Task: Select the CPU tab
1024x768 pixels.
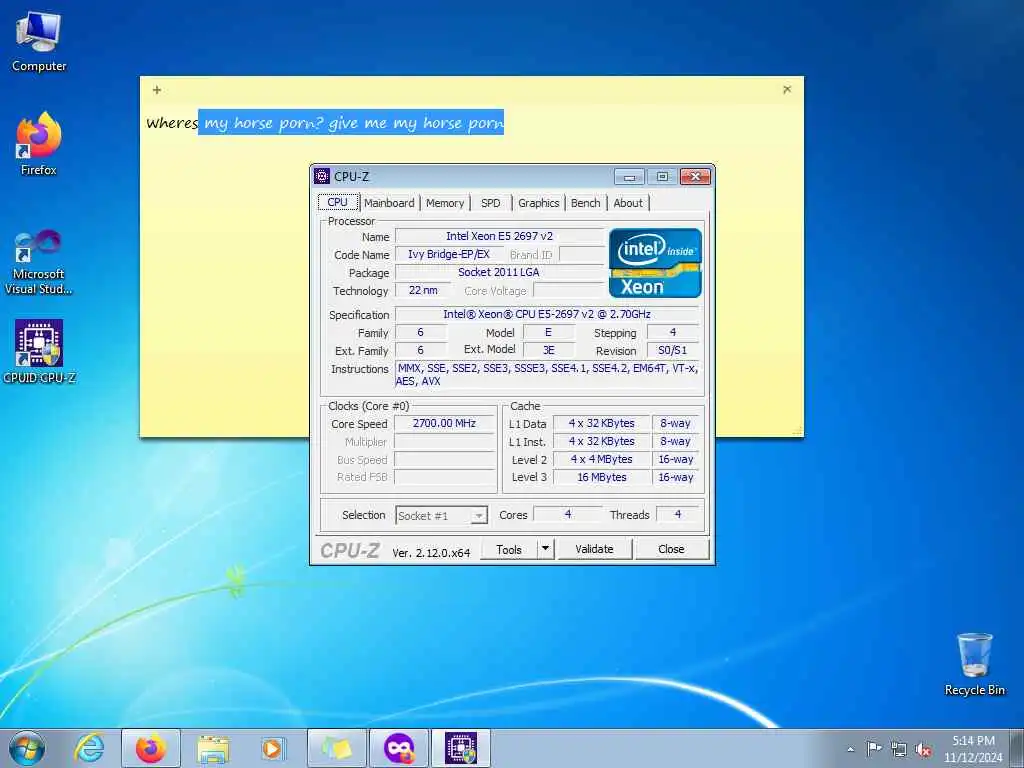Action: pyautogui.click(x=338, y=202)
